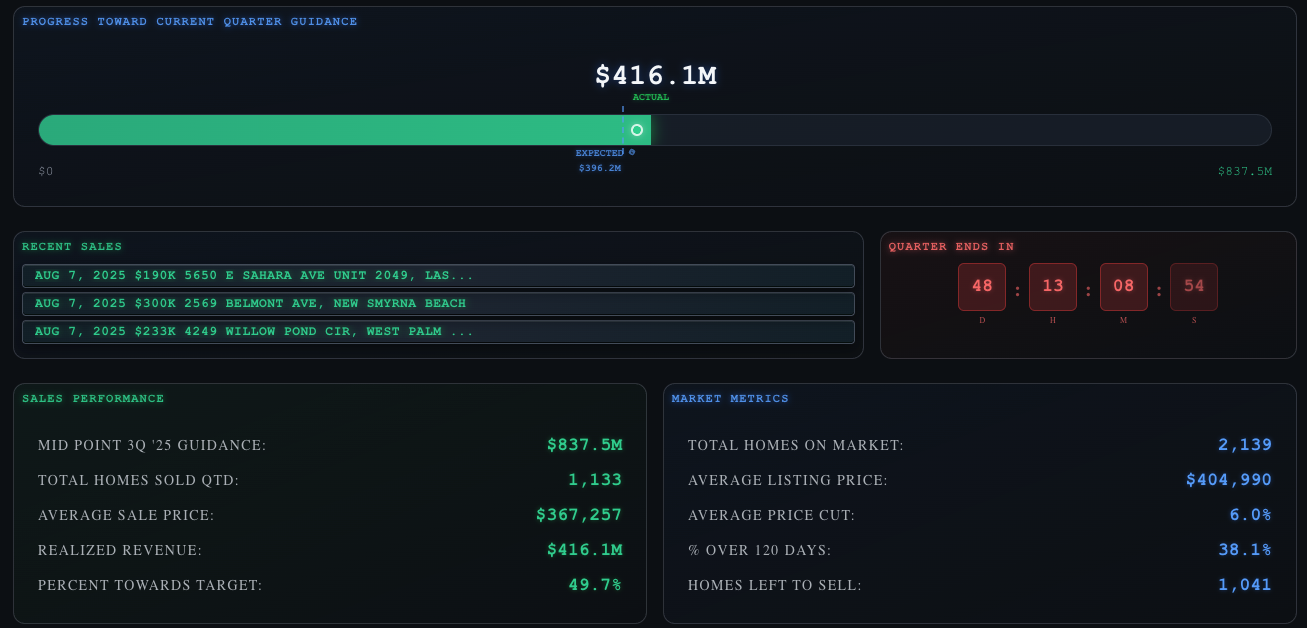The width and height of the screenshot is (1307, 628).
Task: Click the minutes countdown tile showing 08
Action: 1124,287
